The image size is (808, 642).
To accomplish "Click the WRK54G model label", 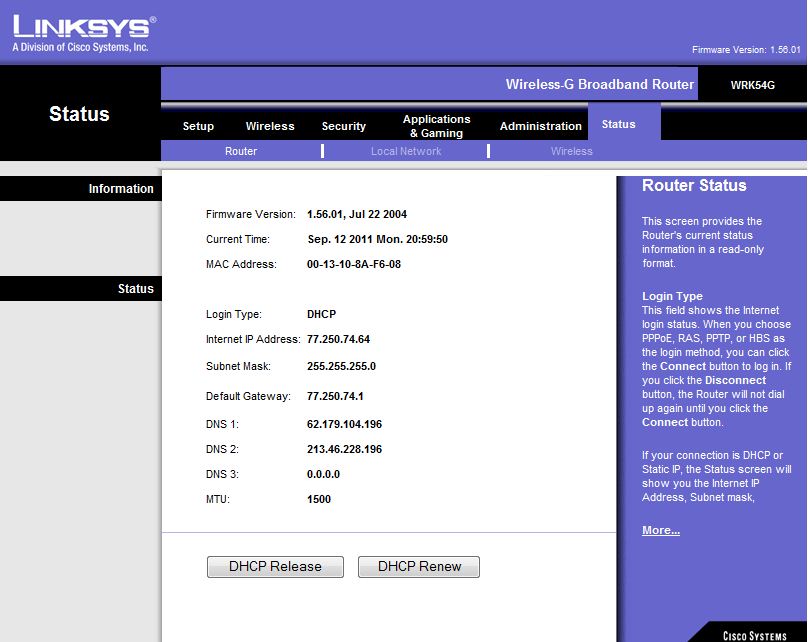I will [x=752, y=86].
